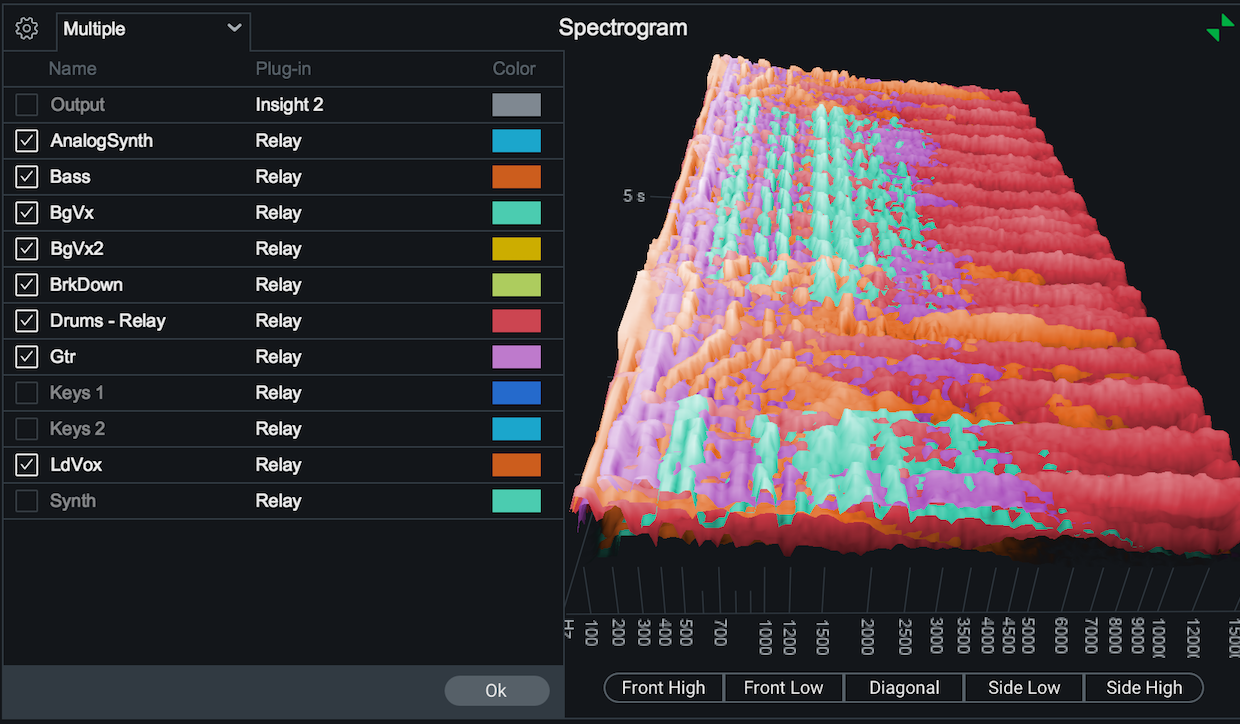Uncheck the BgVx2 checkbox
The width and height of the screenshot is (1240, 724).
click(x=27, y=249)
